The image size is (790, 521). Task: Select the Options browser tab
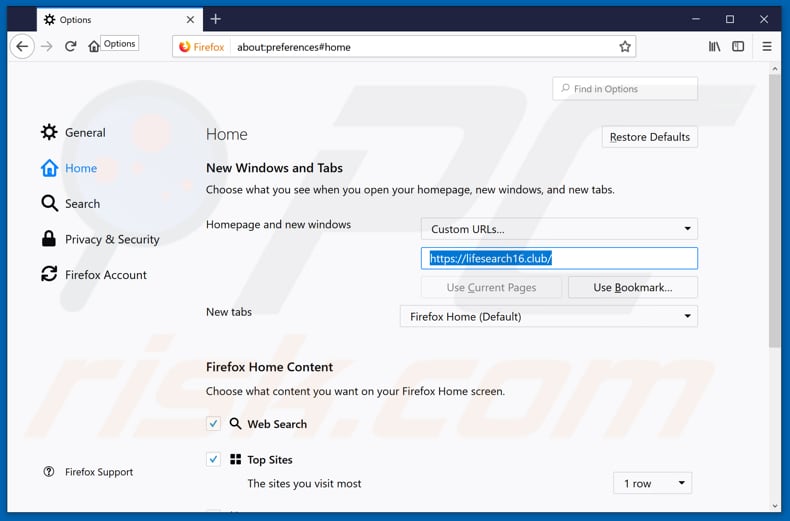(119, 20)
